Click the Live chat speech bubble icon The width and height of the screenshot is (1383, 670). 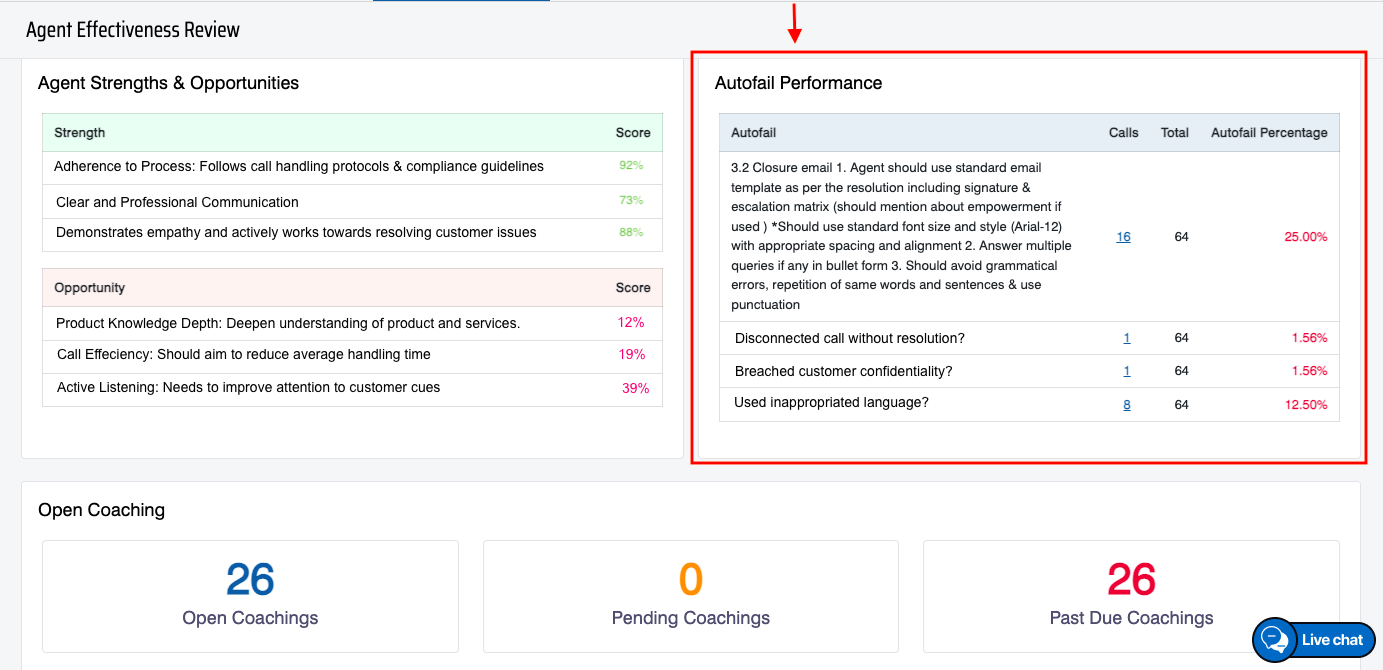tap(1274, 640)
